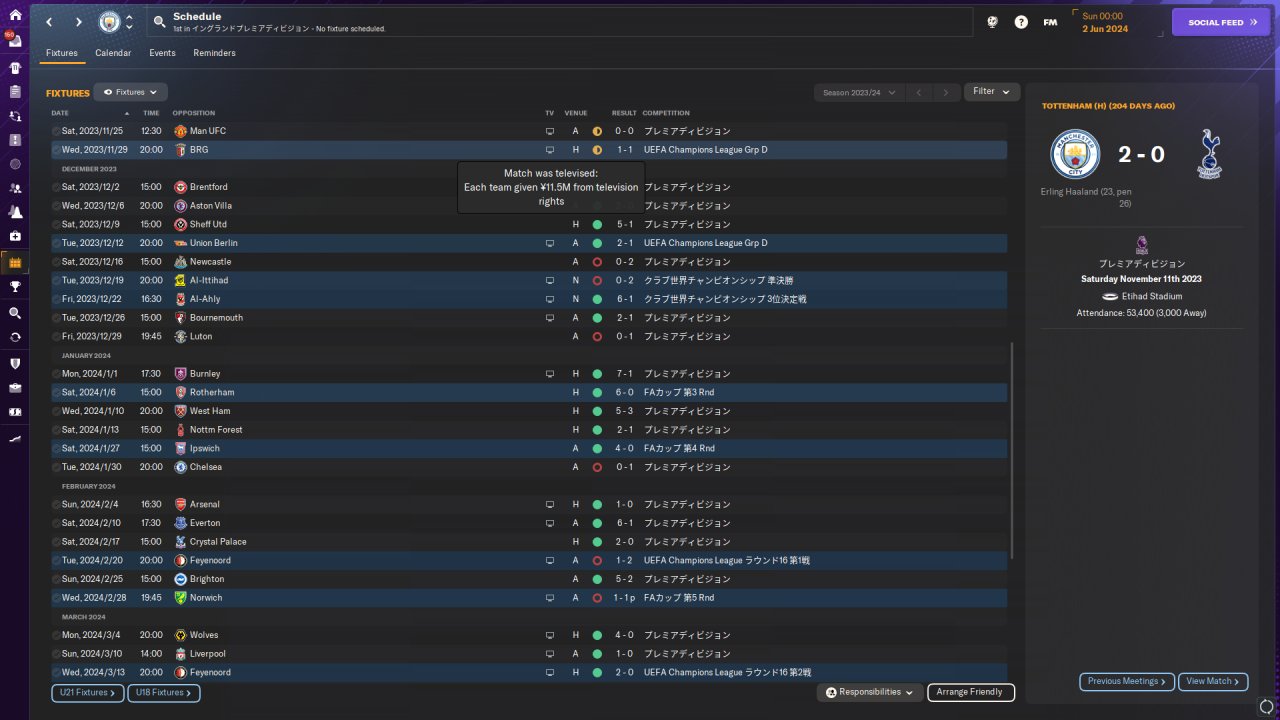The height and width of the screenshot is (720, 1280).
Task: Click the View Match button
Action: point(1213,682)
